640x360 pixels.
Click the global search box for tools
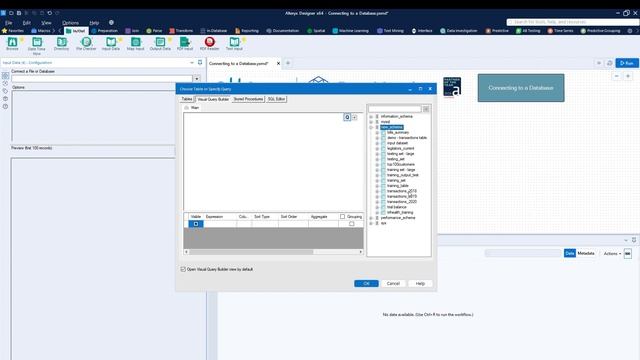pos(572,22)
